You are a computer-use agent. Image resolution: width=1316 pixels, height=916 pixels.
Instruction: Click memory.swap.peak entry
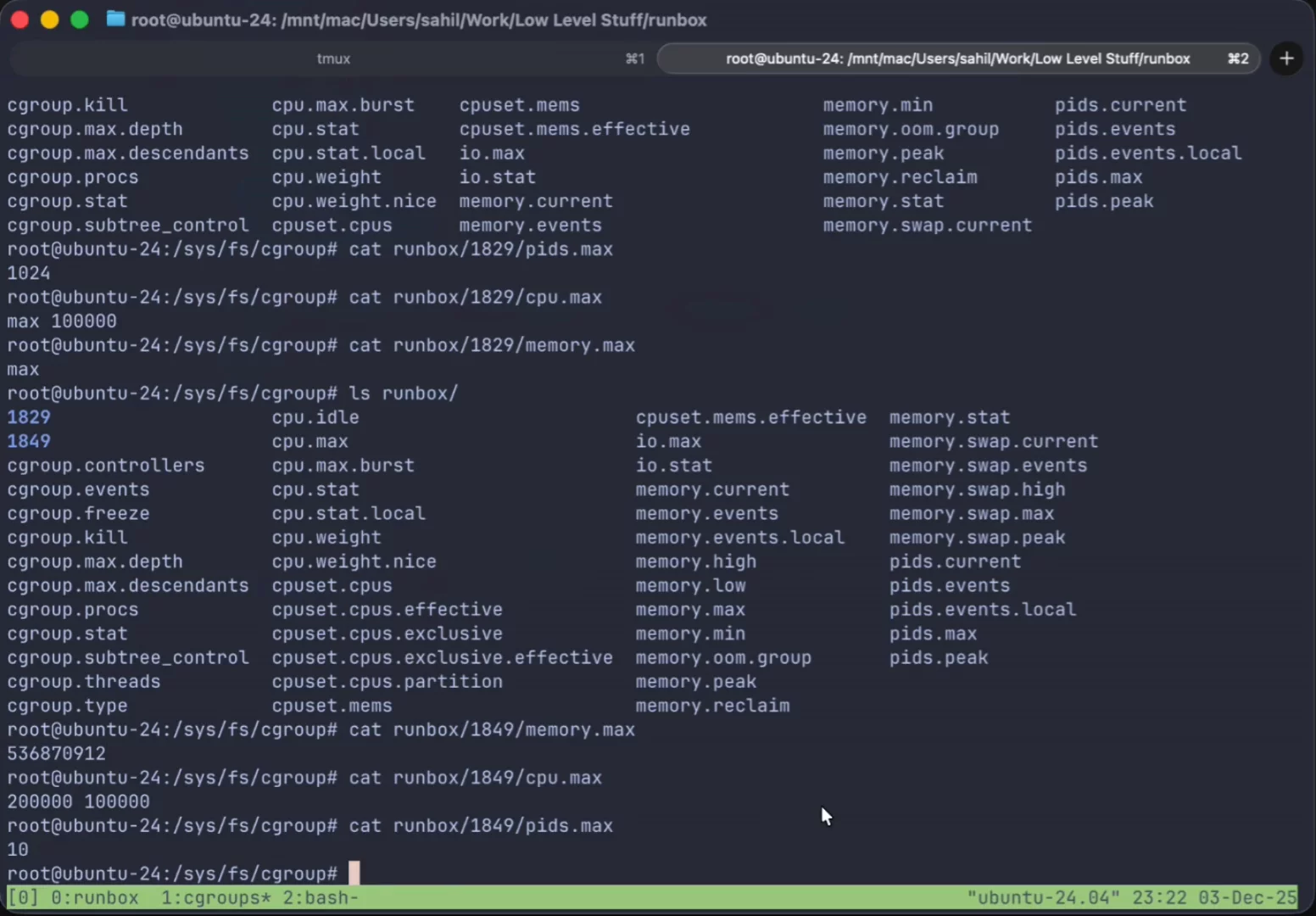(978, 538)
